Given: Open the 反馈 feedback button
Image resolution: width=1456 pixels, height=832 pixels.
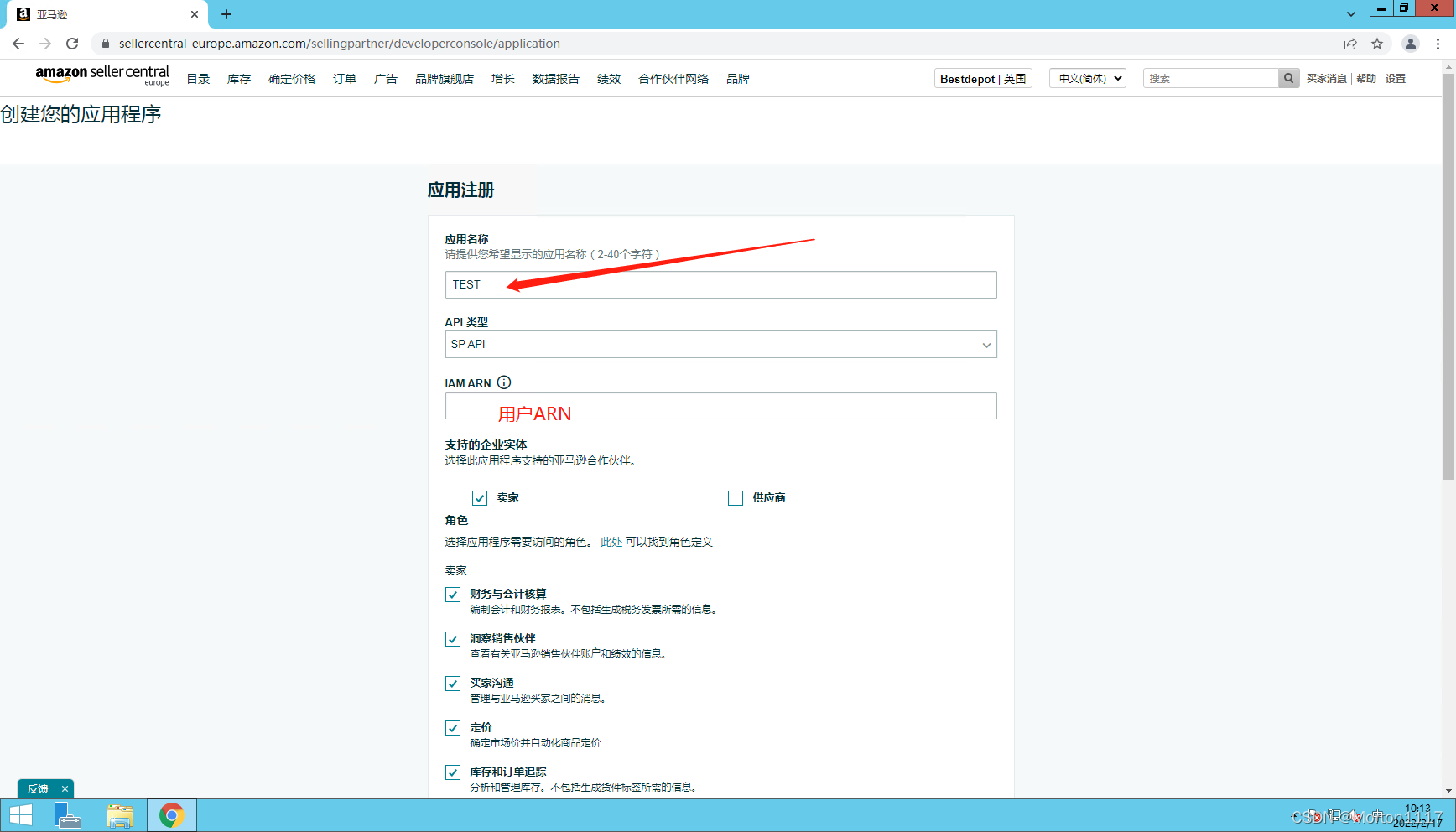Looking at the screenshot, I should 38,789.
